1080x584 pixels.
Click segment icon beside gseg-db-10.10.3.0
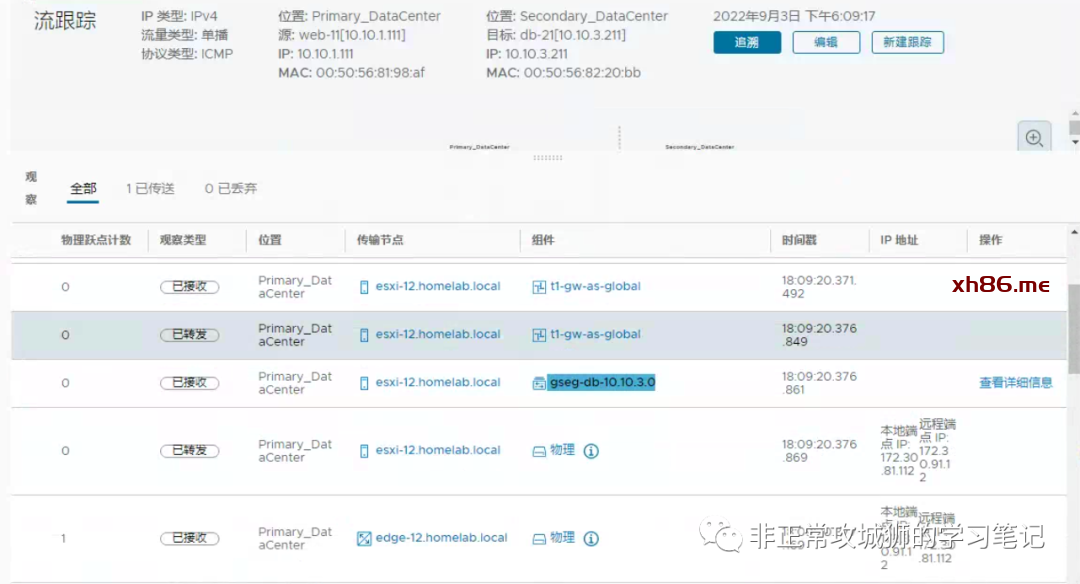539,383
